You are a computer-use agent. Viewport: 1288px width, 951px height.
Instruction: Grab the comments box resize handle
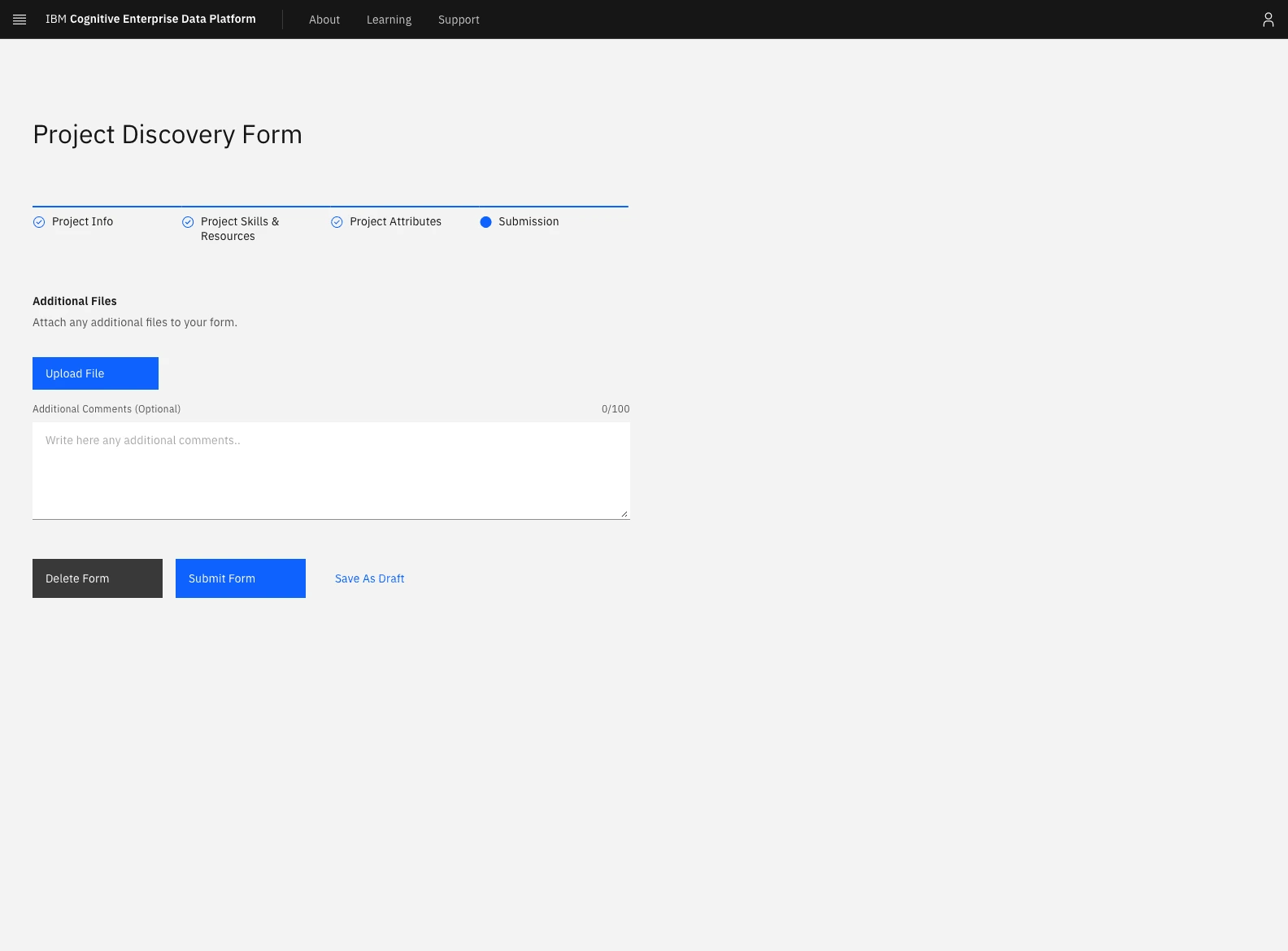[624, 513]
